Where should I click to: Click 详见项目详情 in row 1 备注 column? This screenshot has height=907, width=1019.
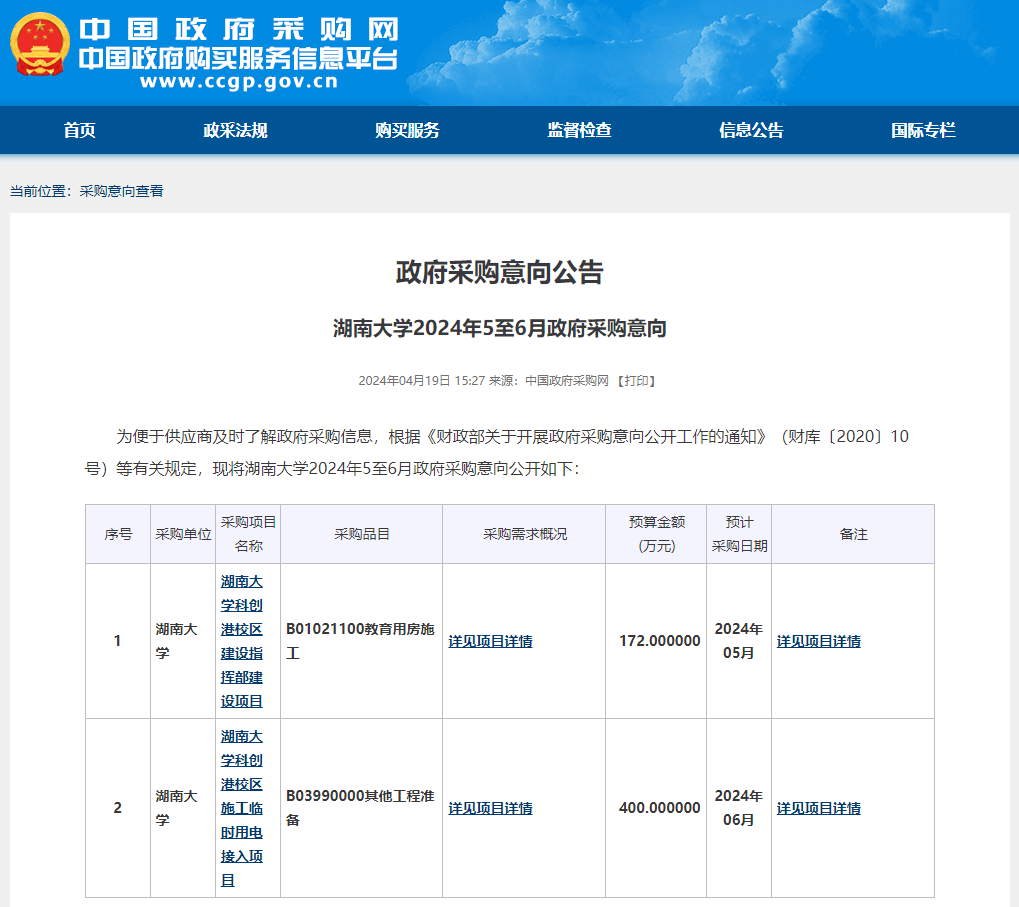pos(819,641)
